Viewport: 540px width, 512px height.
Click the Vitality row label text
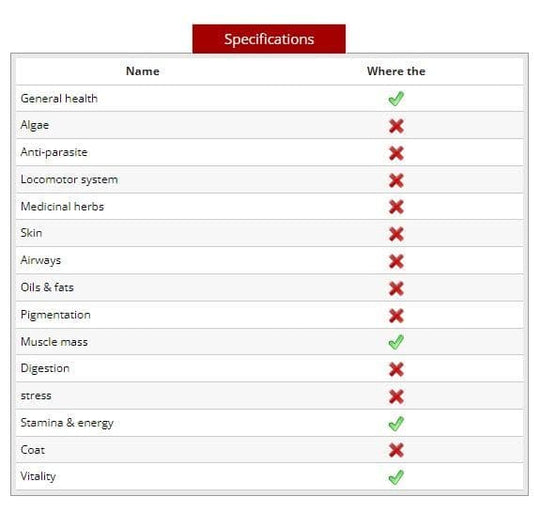(x=38, y=476)
